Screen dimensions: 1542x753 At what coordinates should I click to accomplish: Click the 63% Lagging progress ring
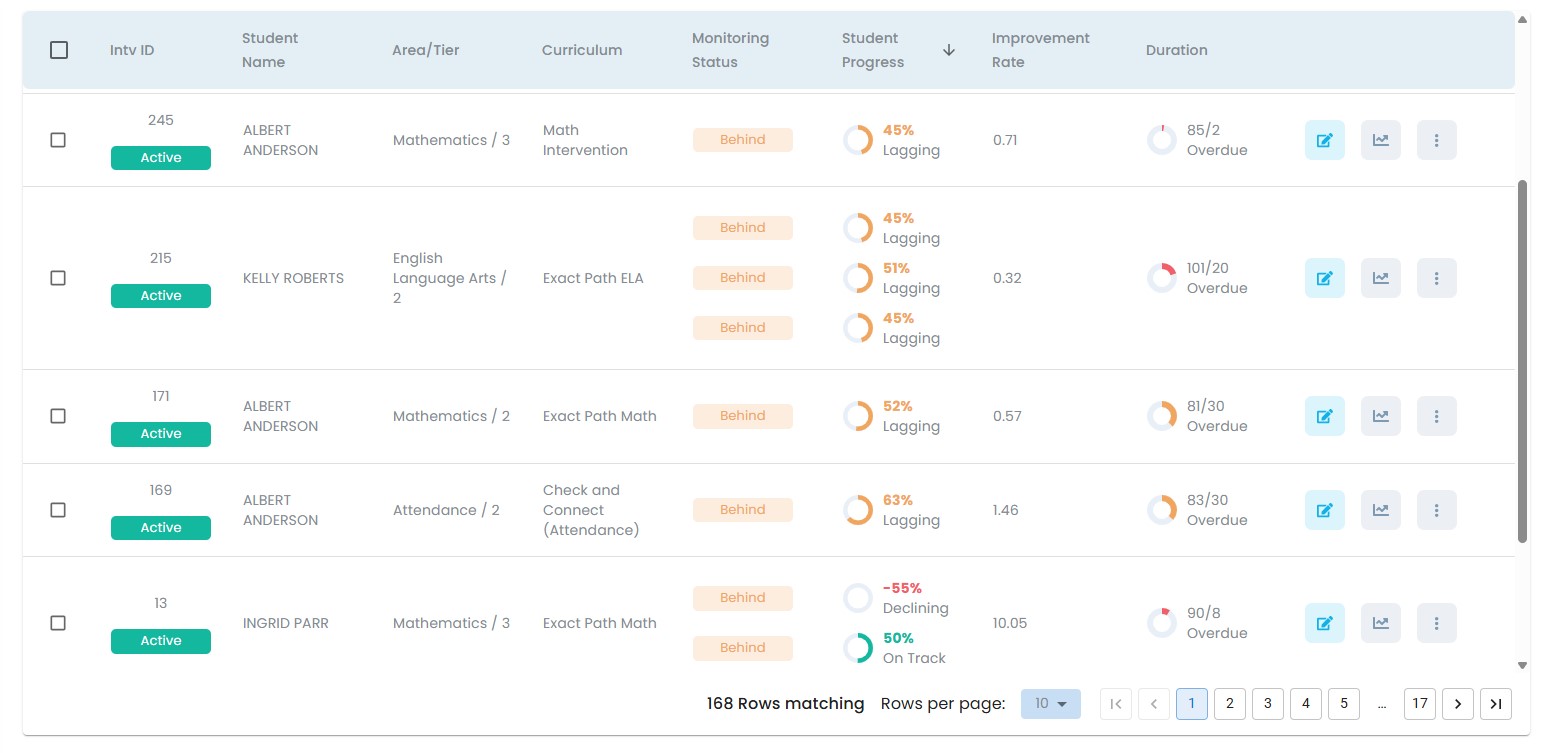coord(858,510)
